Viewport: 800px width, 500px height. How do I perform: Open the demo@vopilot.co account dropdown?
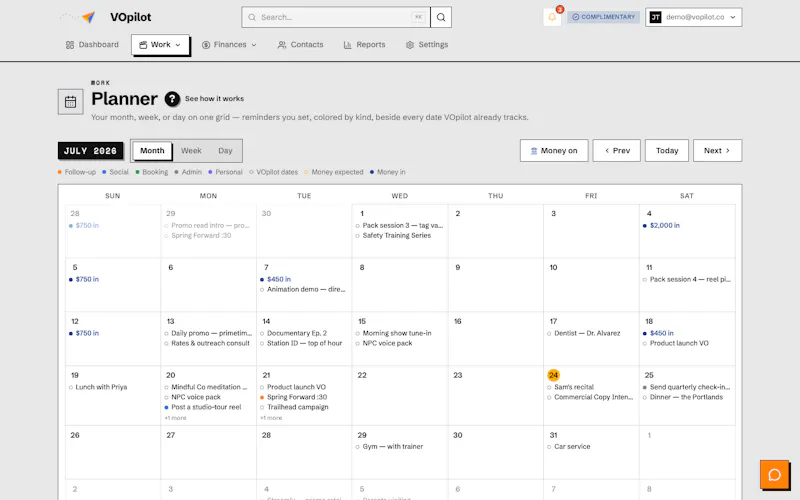point(693,17)
